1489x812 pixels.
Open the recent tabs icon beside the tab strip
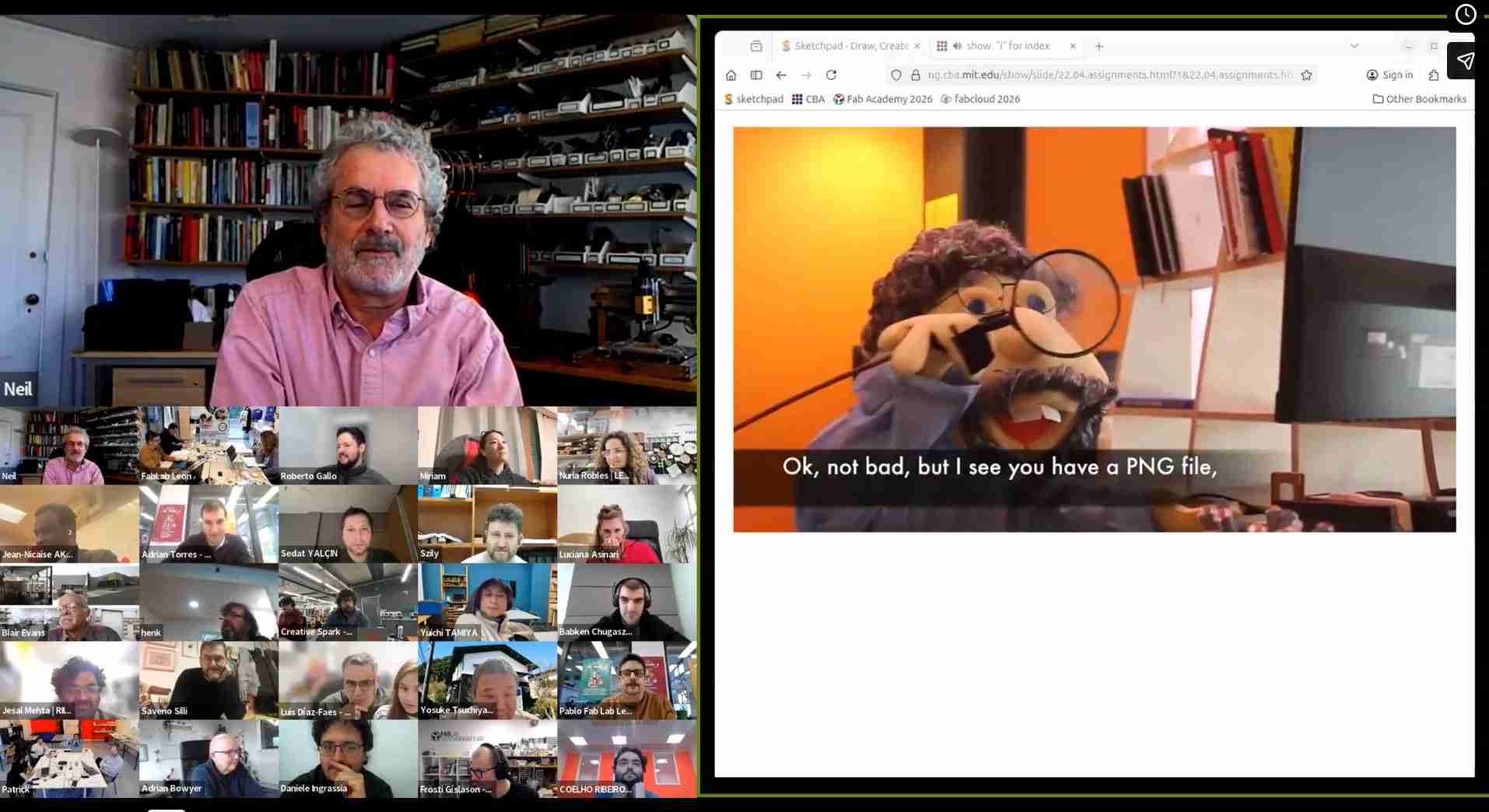(x=756, y=46)
